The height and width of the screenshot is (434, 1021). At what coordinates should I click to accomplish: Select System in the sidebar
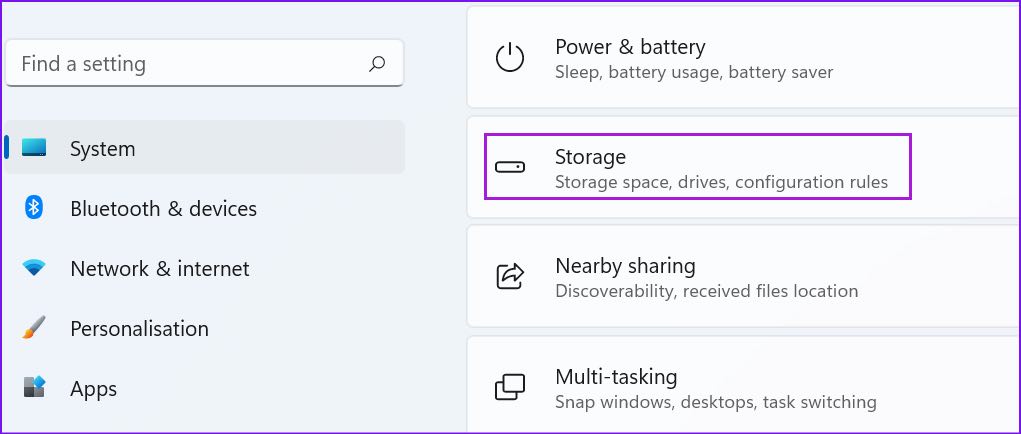[204, 148]
